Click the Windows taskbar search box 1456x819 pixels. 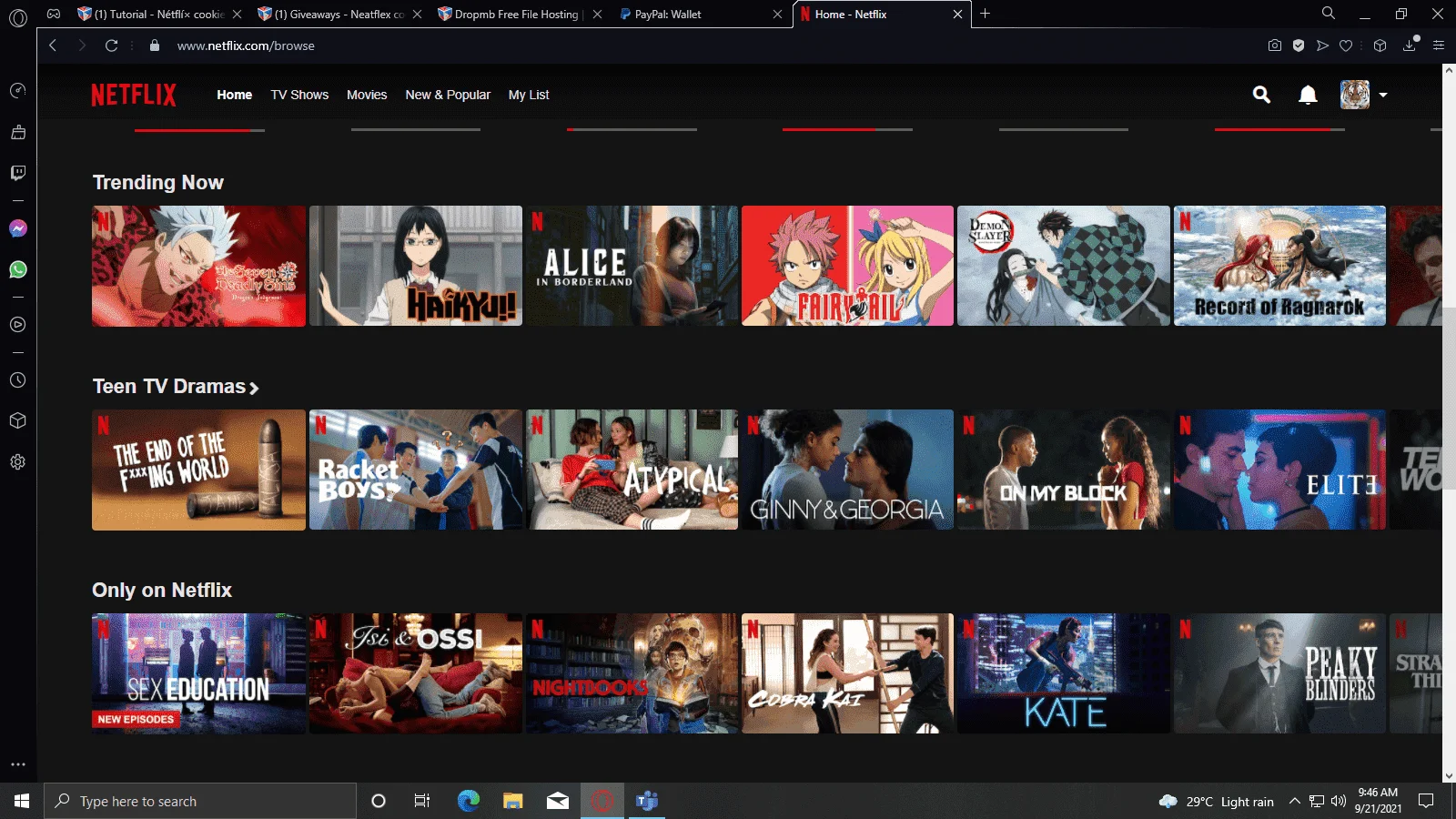coord(200,801)
